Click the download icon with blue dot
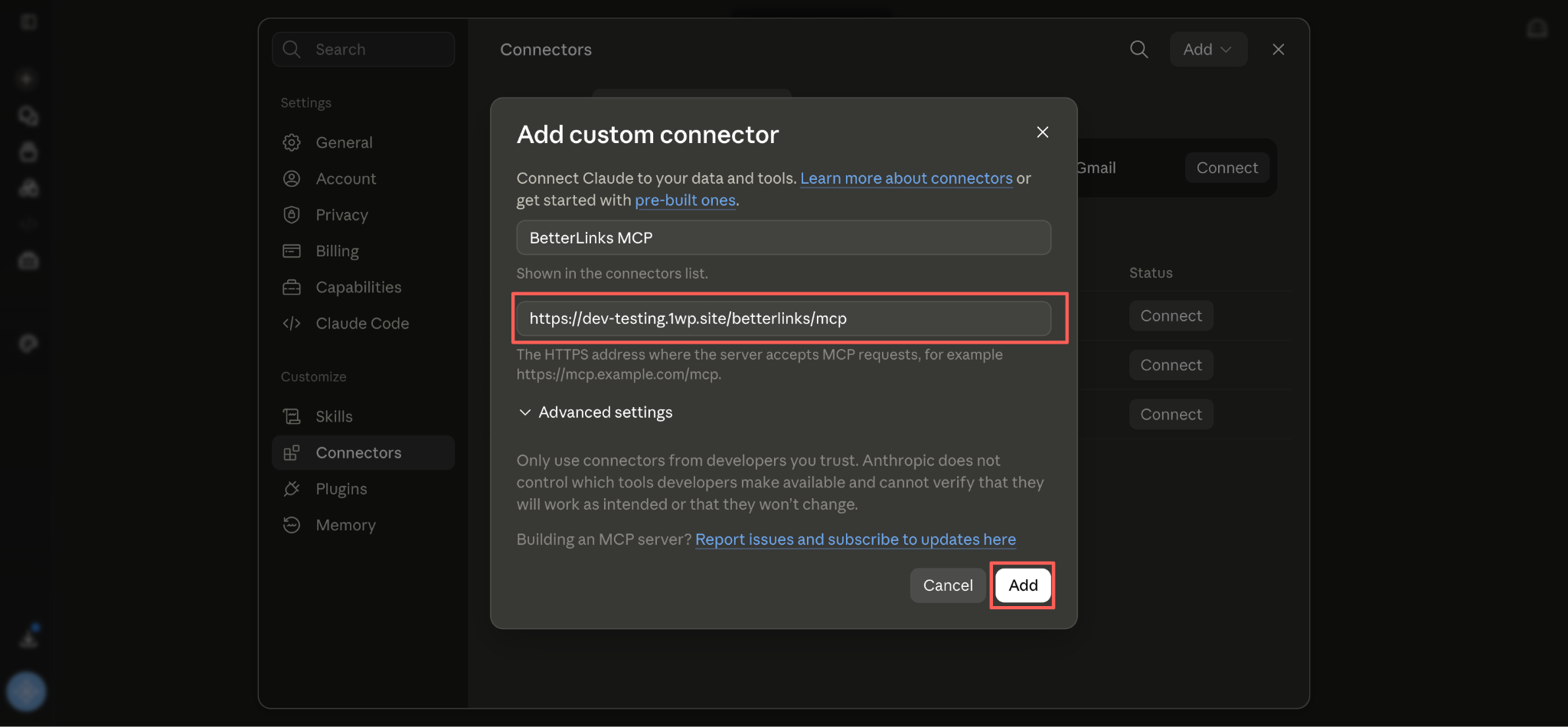This screenshot has height=727, width=1568. click(x=29, y=637)
